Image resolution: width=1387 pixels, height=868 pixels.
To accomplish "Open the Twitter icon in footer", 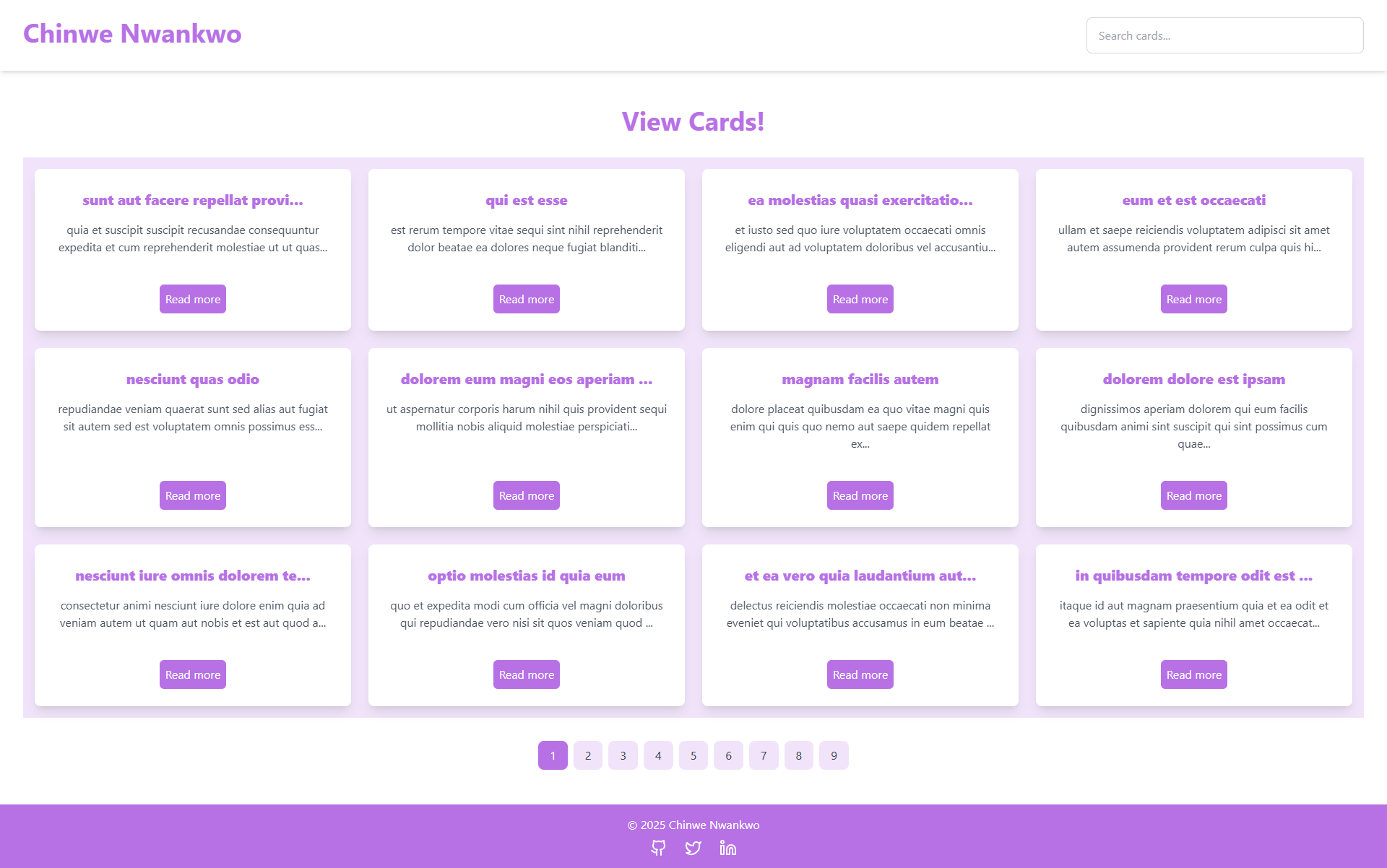I will coord(693,848).
